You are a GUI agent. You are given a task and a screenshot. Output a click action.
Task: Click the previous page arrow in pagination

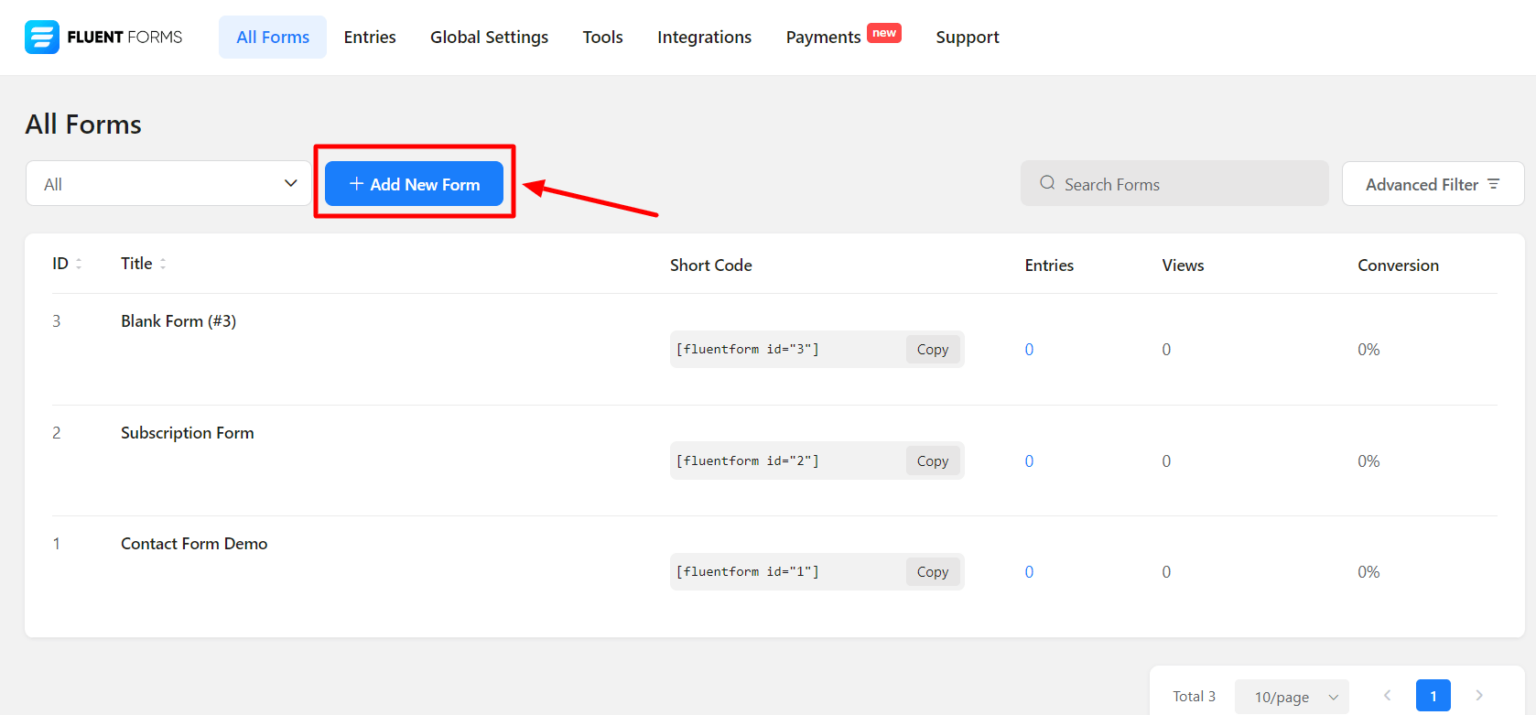pyautogui.click(x=1386, y=695)
